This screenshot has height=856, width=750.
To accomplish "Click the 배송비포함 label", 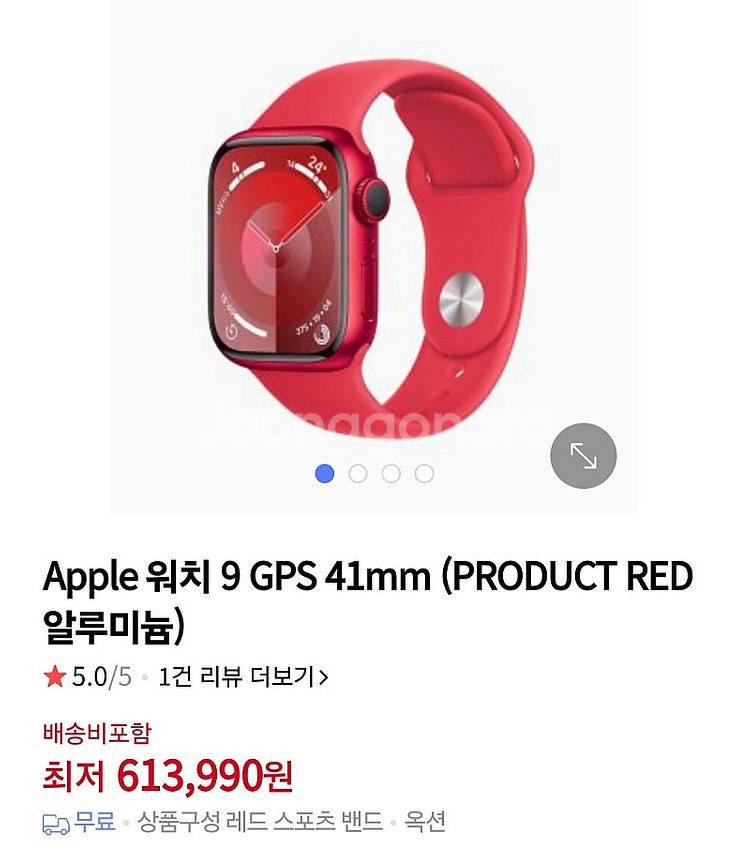I will pyautogui.click(x=97, y=733).
